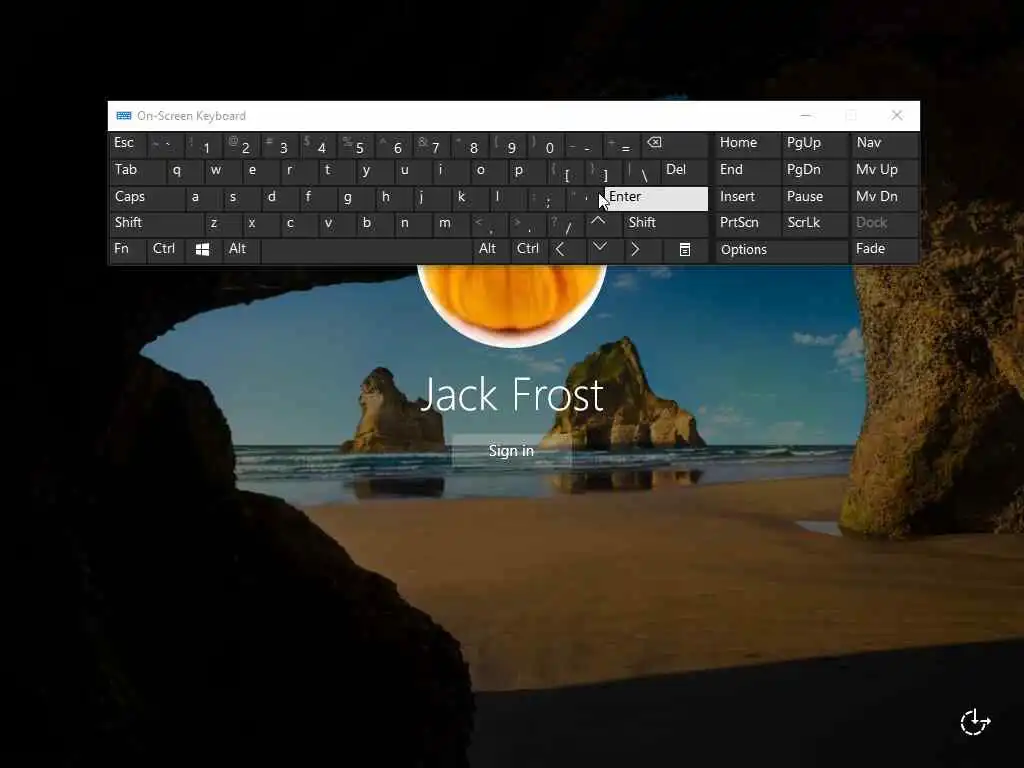Click the letter q key

coord(184,171)
